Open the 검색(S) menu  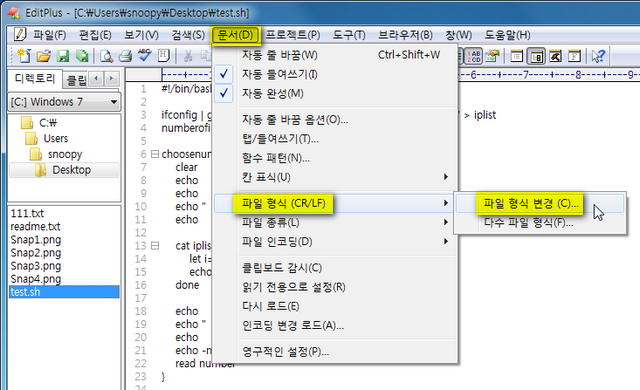188,35
